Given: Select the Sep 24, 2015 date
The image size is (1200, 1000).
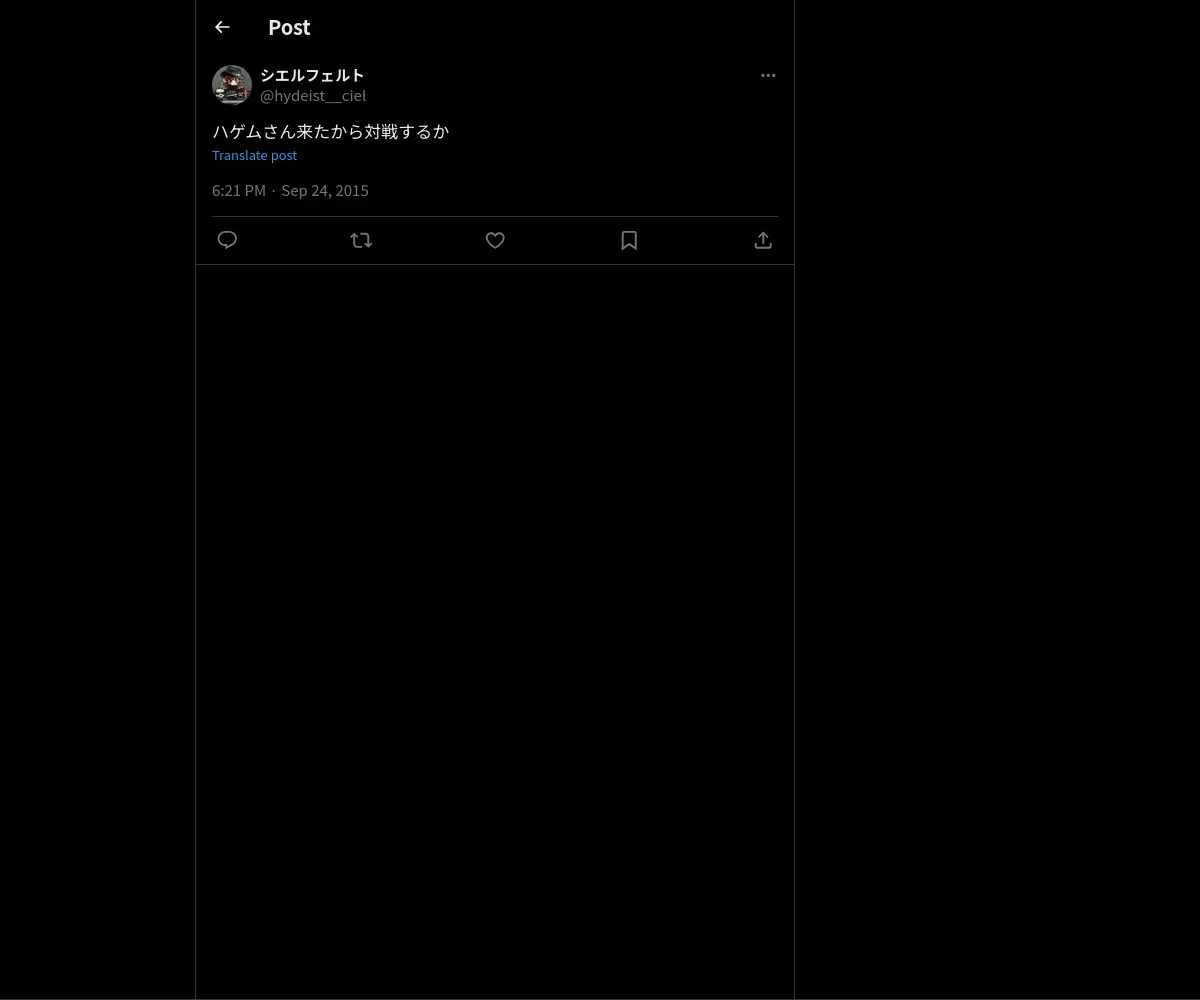Looking at the screenshot, I should 325,190.
